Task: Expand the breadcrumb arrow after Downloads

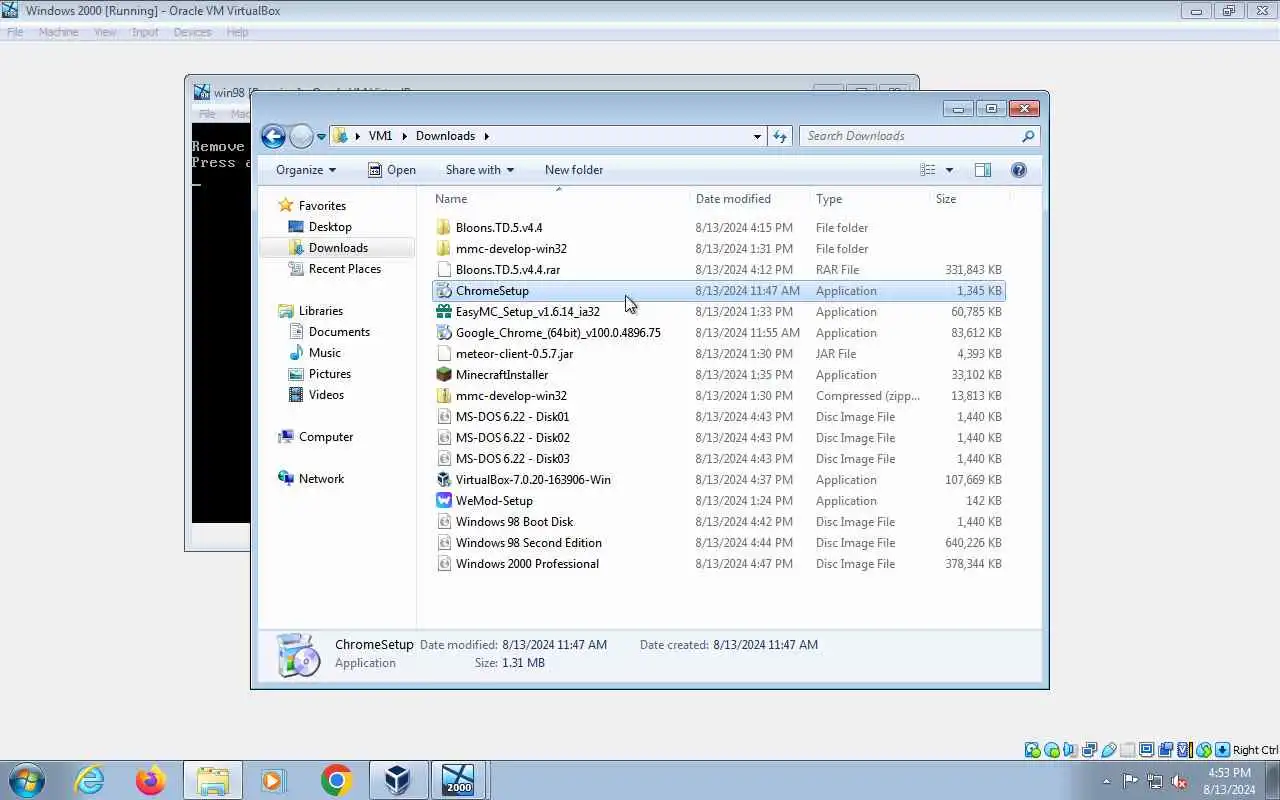Action: (x=487, y=136)
